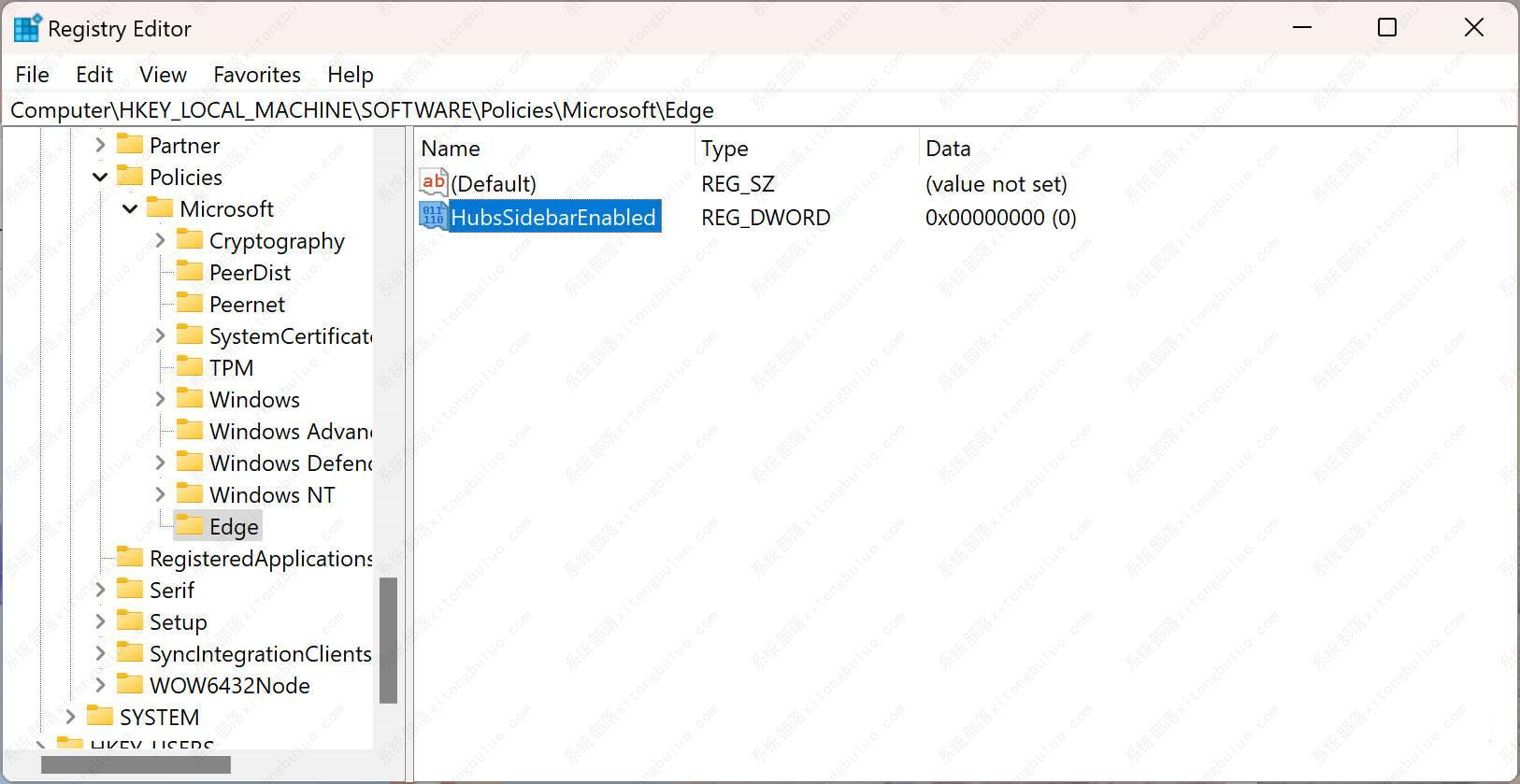The width and height of the screenshot is (1520, 784).
Task: Sort values by Data column header
Action: [x=1188, y=149]
